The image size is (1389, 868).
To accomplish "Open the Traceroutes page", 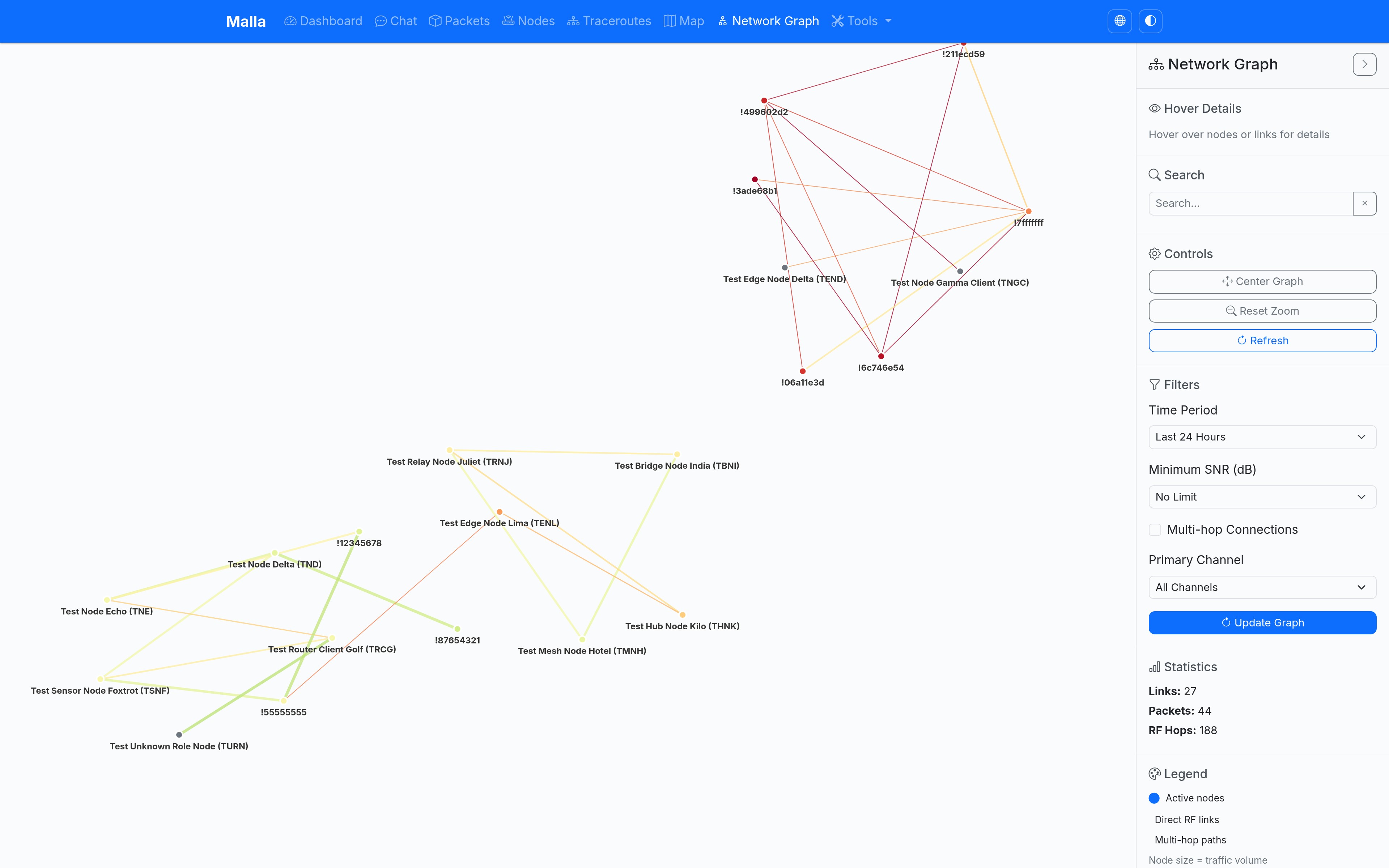I will tap(609, 21).
